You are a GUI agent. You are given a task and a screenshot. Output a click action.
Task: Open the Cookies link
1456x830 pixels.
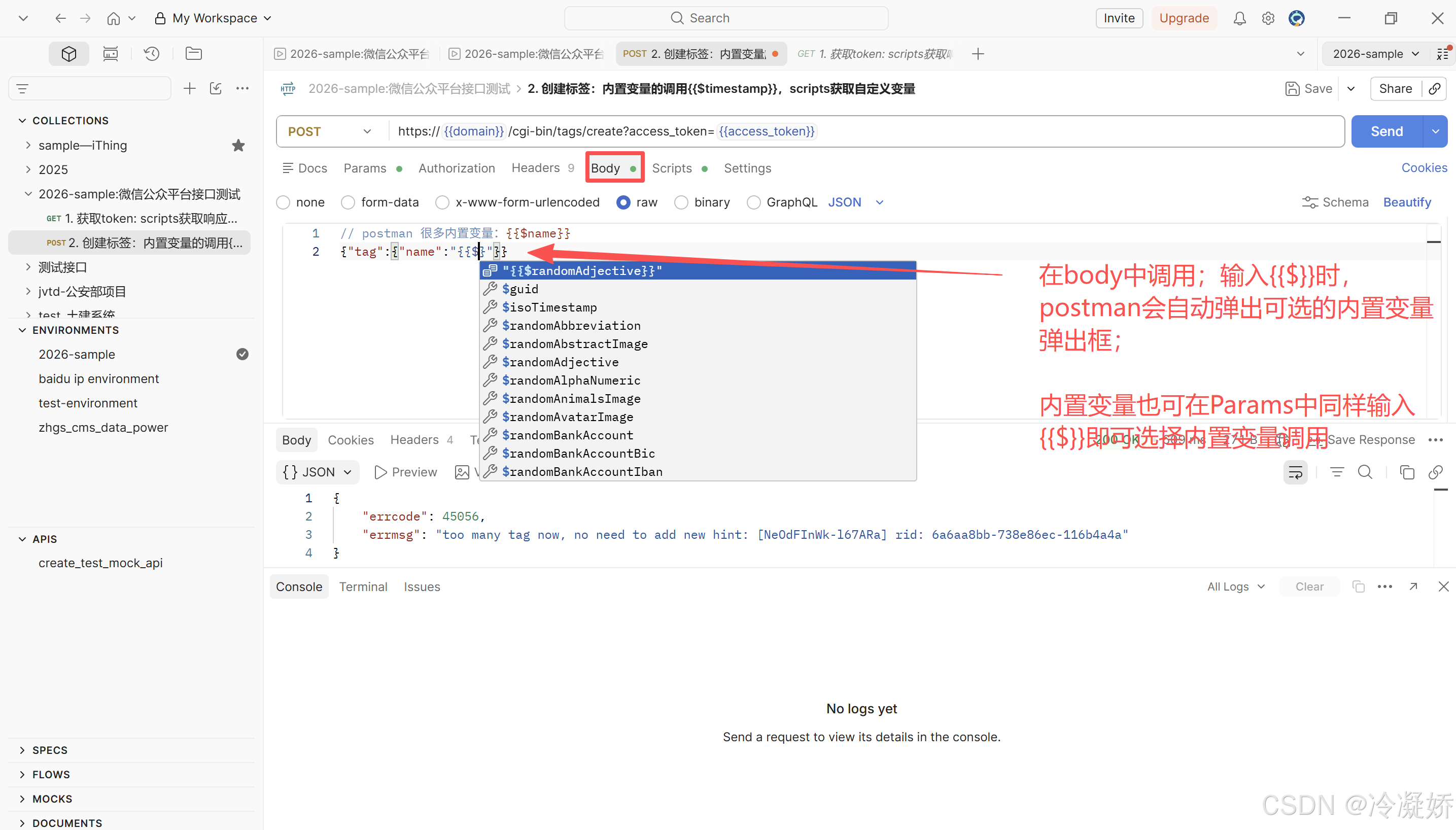(1424, 168)
